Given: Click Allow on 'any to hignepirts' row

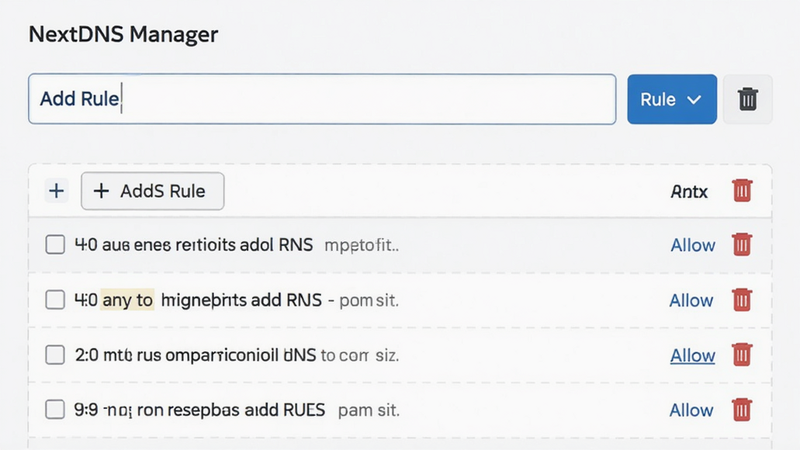Looking at the screenshot, I should [691, 301].
